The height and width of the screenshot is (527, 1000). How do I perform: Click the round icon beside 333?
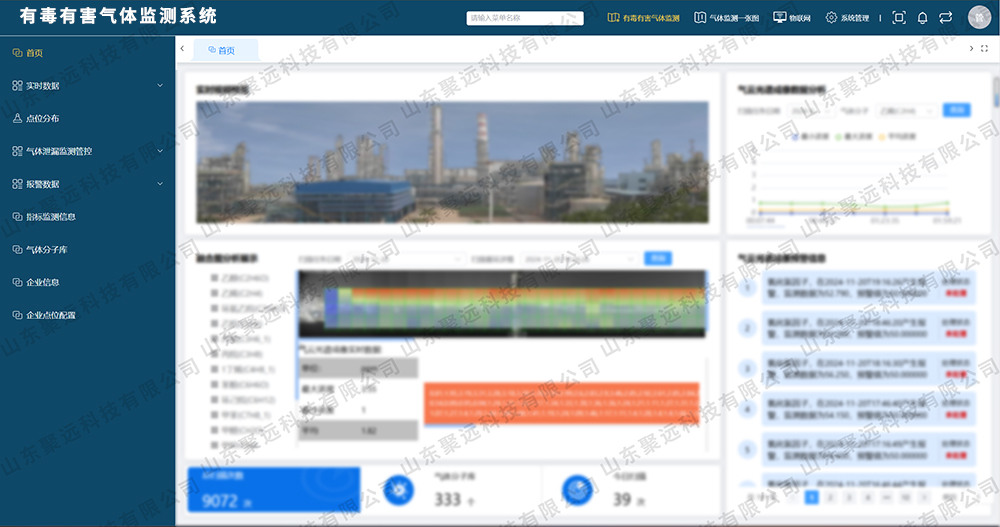tap(399, 490)
